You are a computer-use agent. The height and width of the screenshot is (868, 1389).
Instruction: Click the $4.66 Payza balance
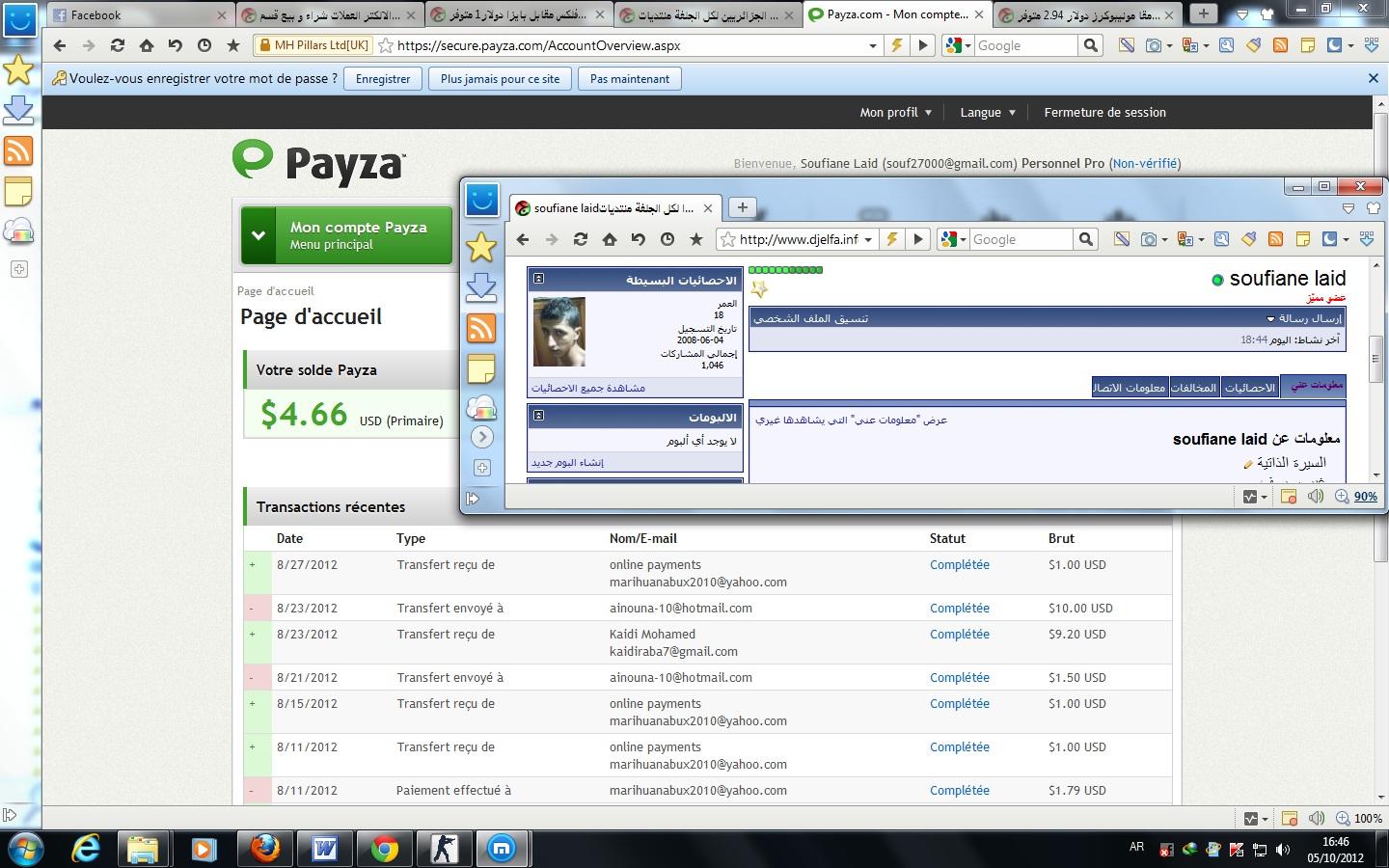point(304,414)
